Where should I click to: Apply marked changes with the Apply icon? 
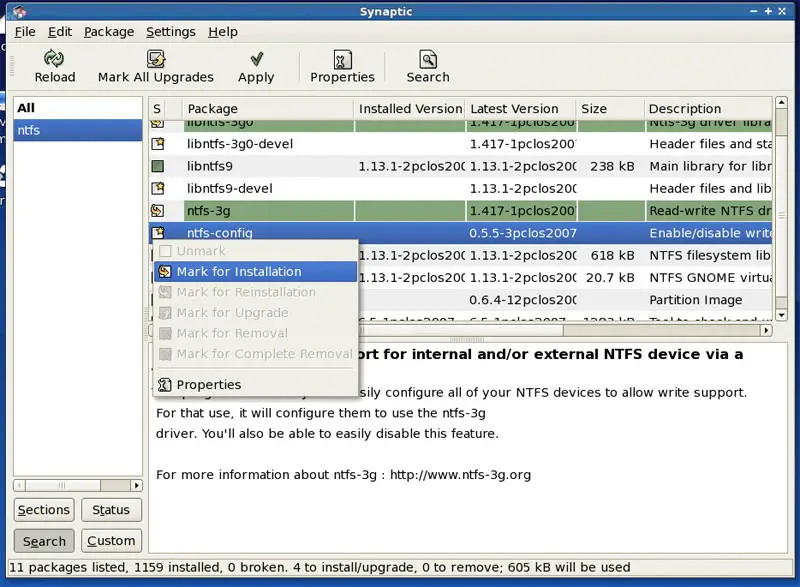click(x=256, y=60)
